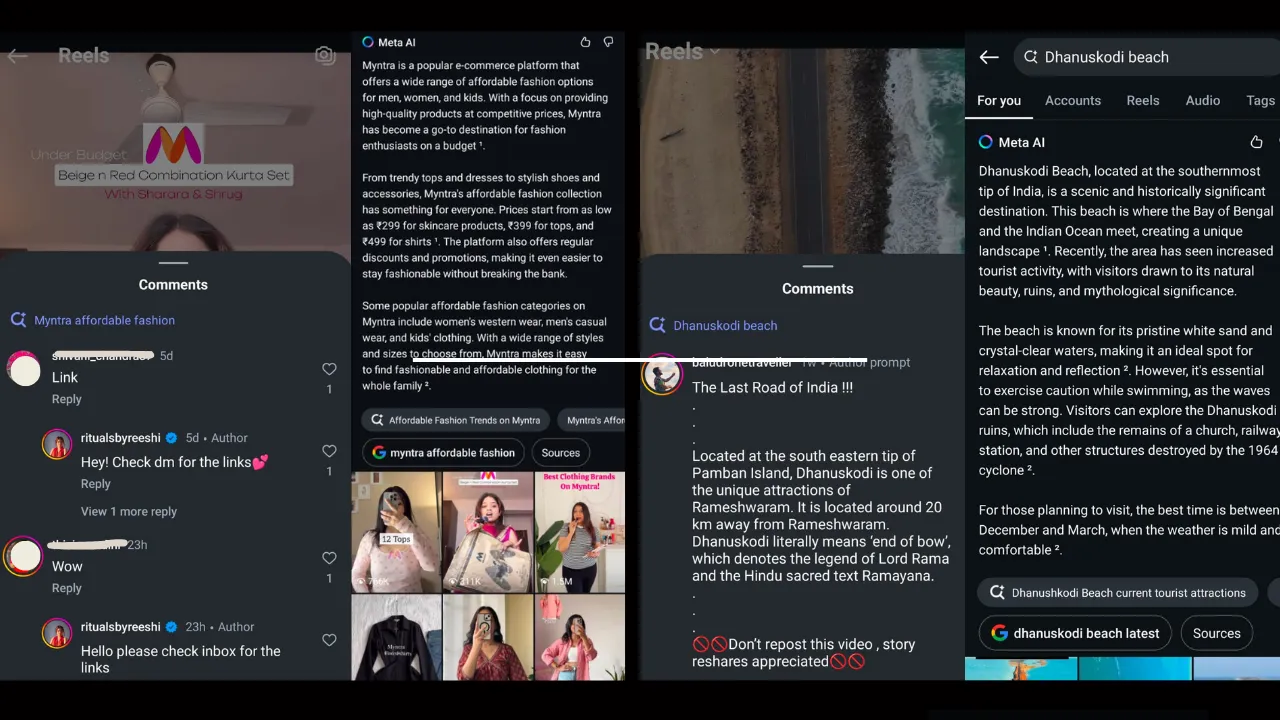Go back from the Myntra reel
The image size is (1280, 720).
pyautogui.click(x=17, y=56)
